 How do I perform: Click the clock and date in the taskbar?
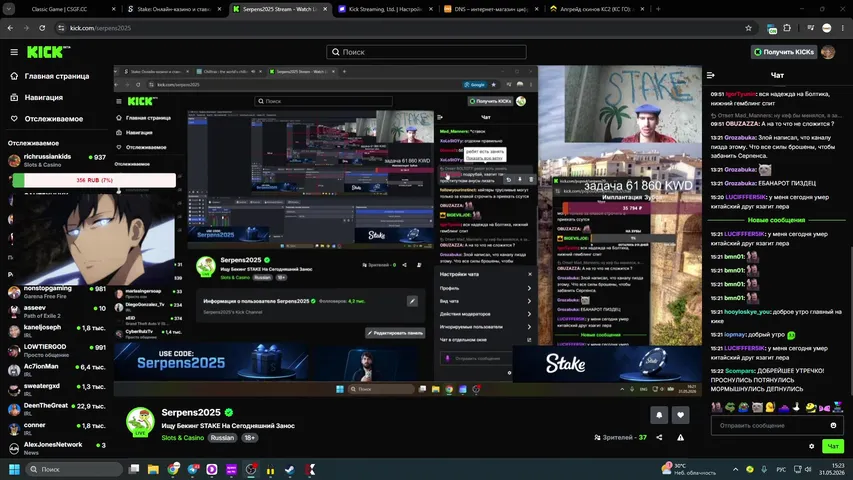click(832, 469)
